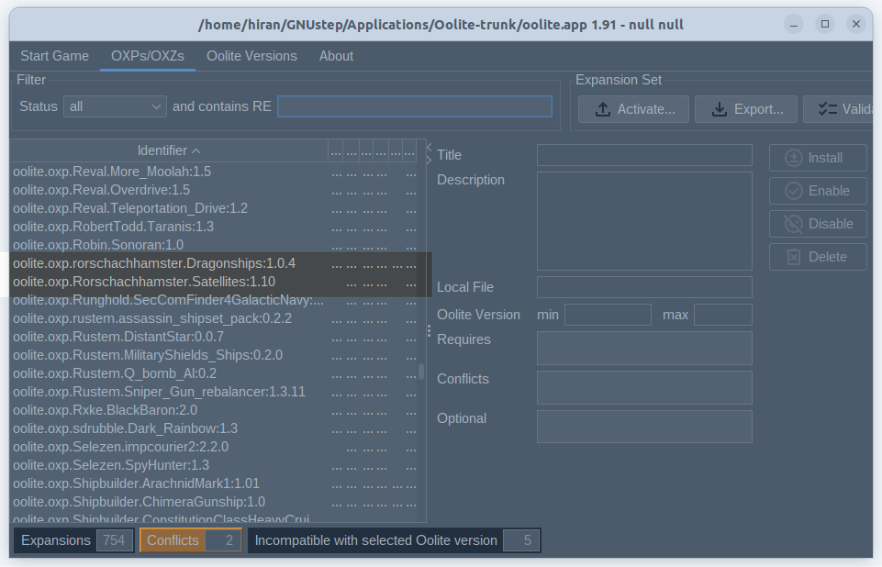Click the Expansions 754 status indicator
Screen dimensions: 882x567
(74, 541)
